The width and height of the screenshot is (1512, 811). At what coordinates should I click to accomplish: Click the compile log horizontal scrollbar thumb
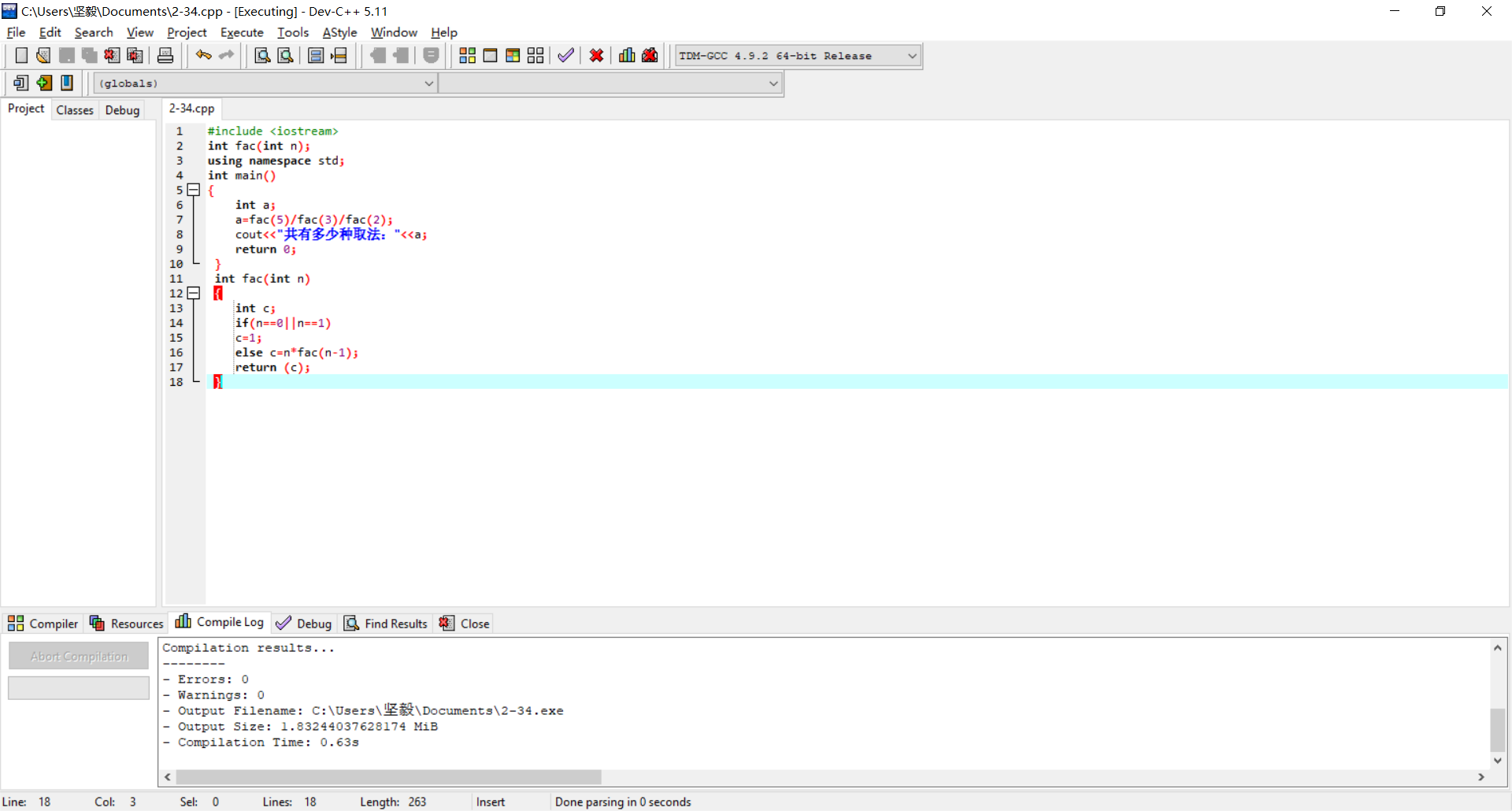388,777
